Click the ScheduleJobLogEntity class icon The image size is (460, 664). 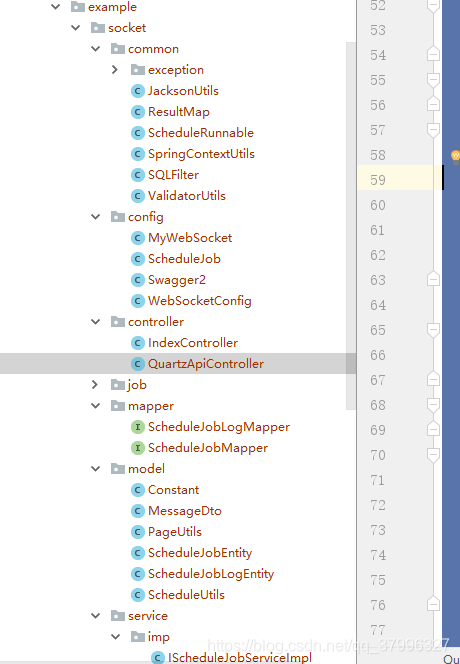[137, 574]
